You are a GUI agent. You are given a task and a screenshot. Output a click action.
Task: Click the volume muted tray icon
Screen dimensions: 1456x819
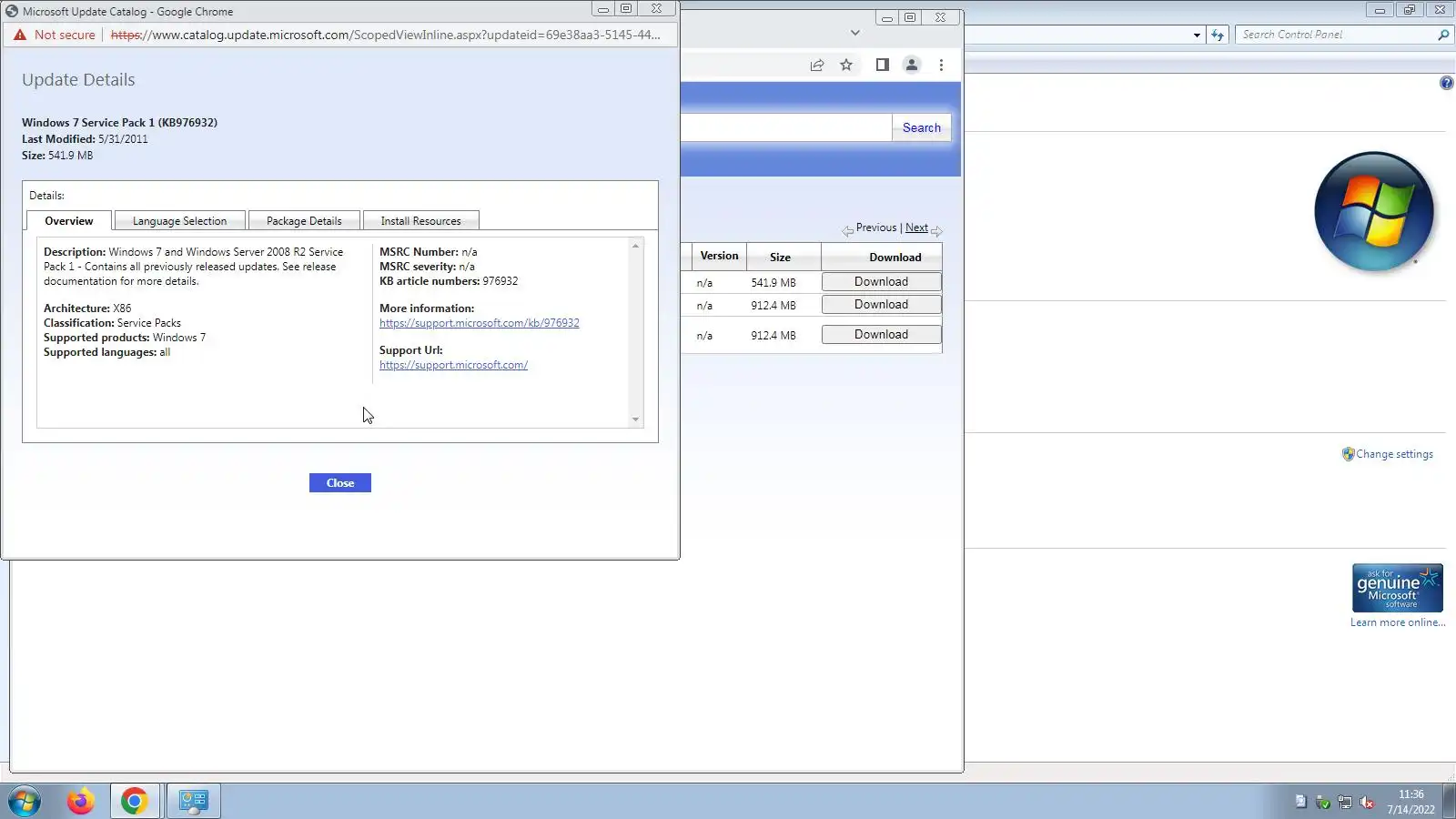point(1367,802)
